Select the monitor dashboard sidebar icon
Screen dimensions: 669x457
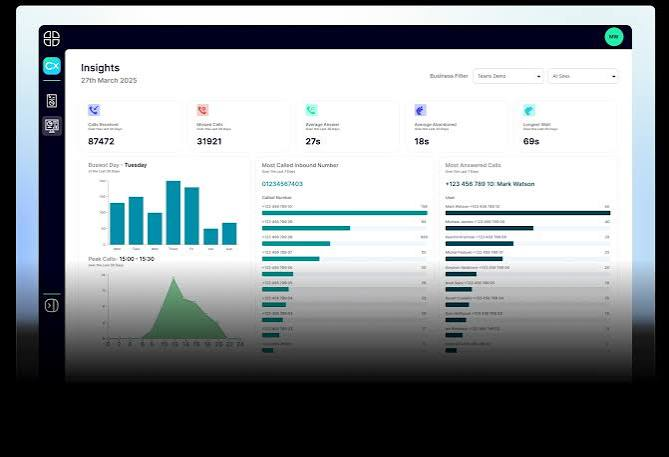[x=52, y=126]
